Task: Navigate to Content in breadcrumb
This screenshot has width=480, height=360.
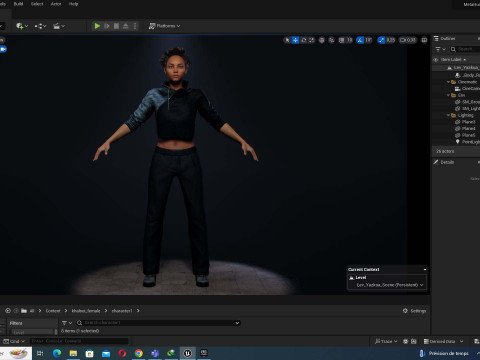Action: point(53,311)
